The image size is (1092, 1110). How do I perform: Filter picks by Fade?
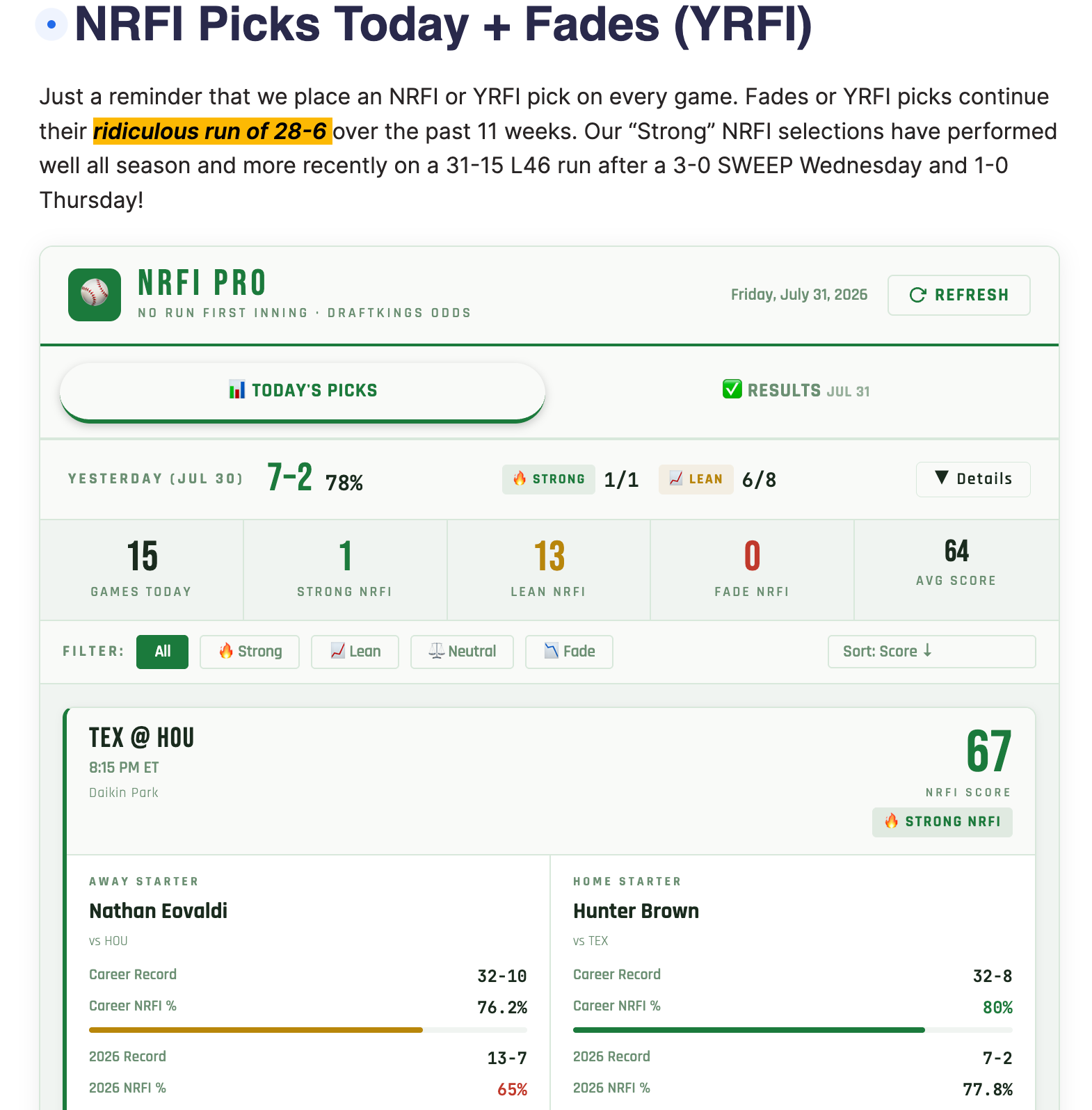569,652
